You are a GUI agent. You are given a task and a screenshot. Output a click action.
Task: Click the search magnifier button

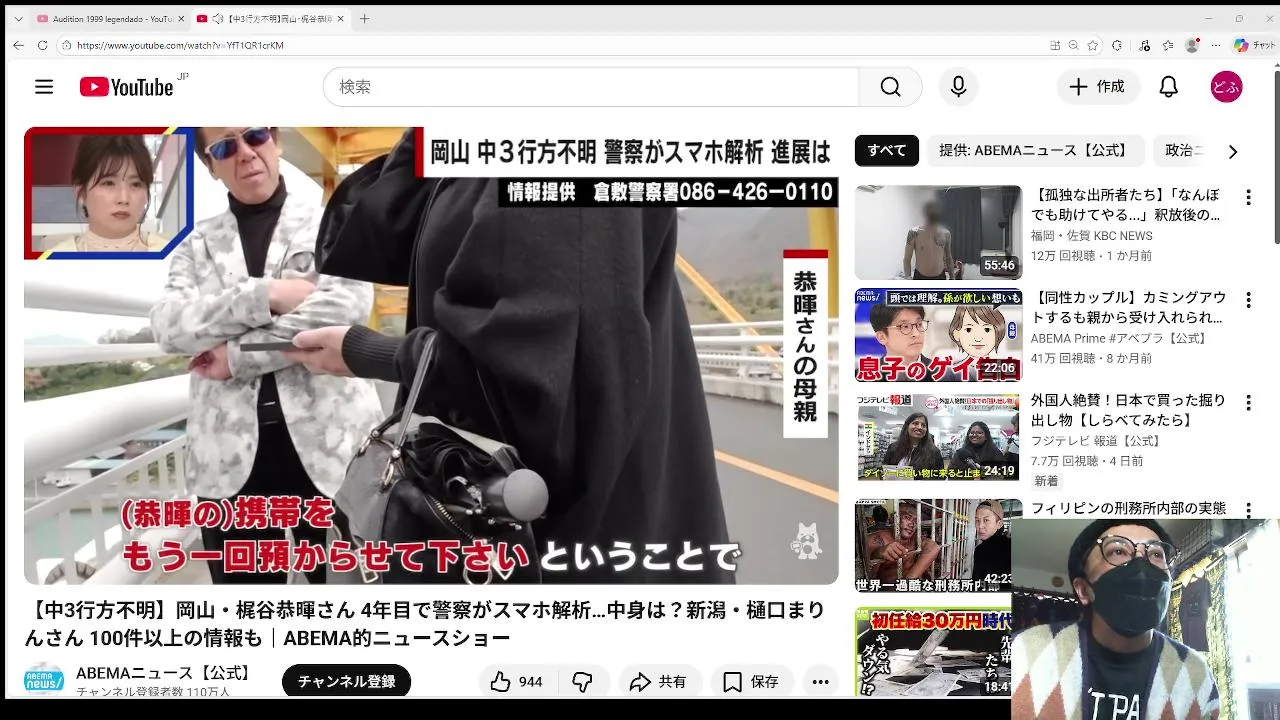pyautogui.click(x=890, y=87)
